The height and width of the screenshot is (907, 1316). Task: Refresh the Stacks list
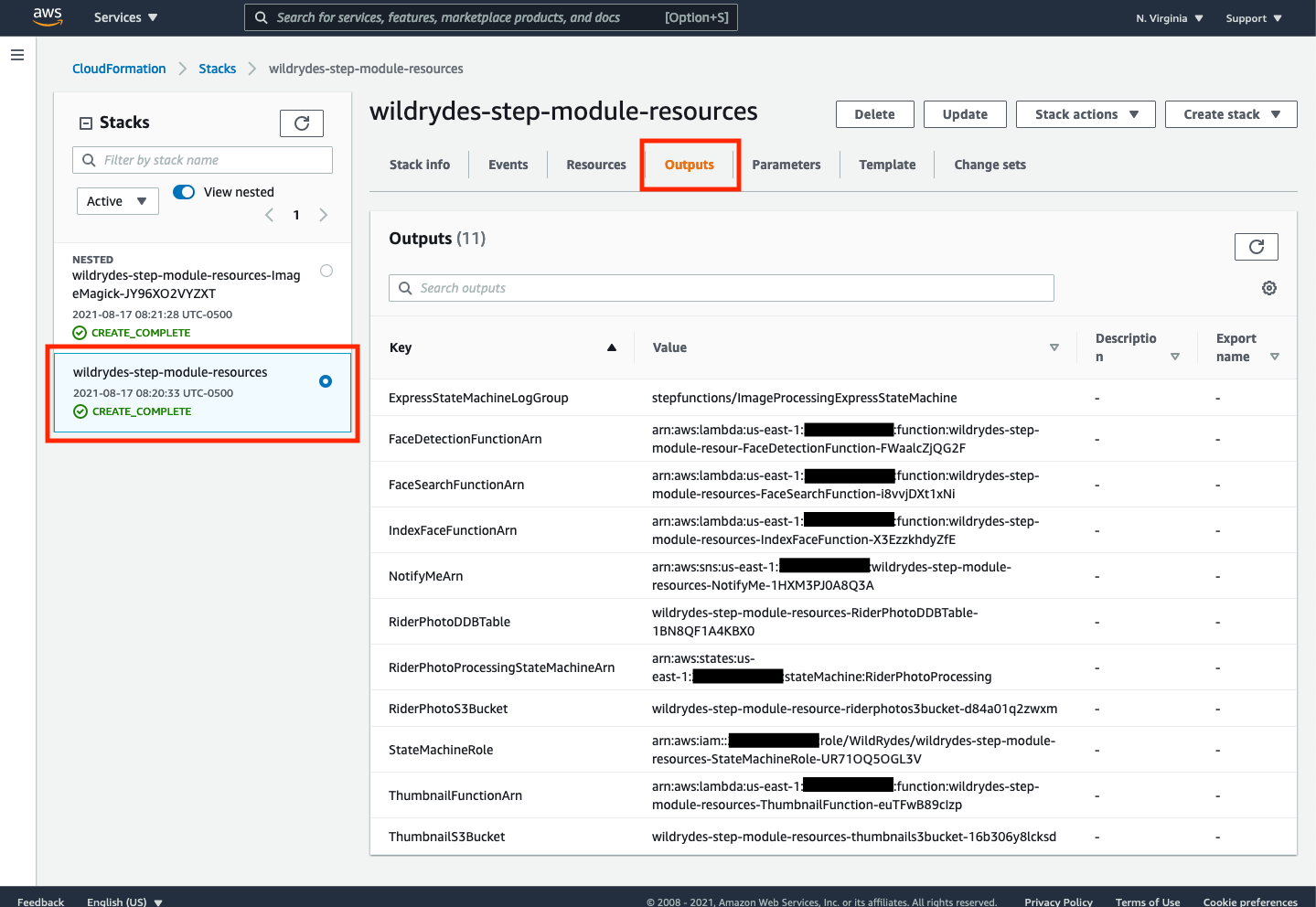click(x=302, y=123)
